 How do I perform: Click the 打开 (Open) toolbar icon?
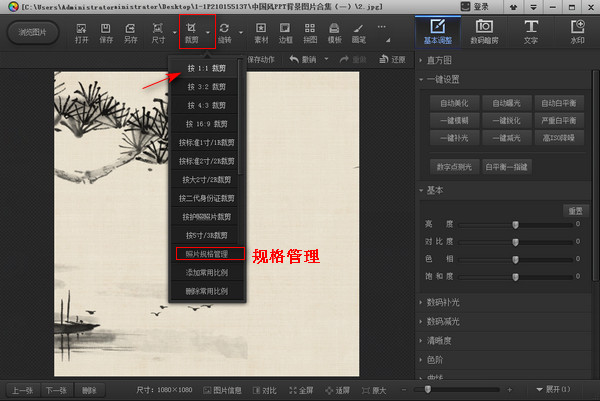coord(81,33)
